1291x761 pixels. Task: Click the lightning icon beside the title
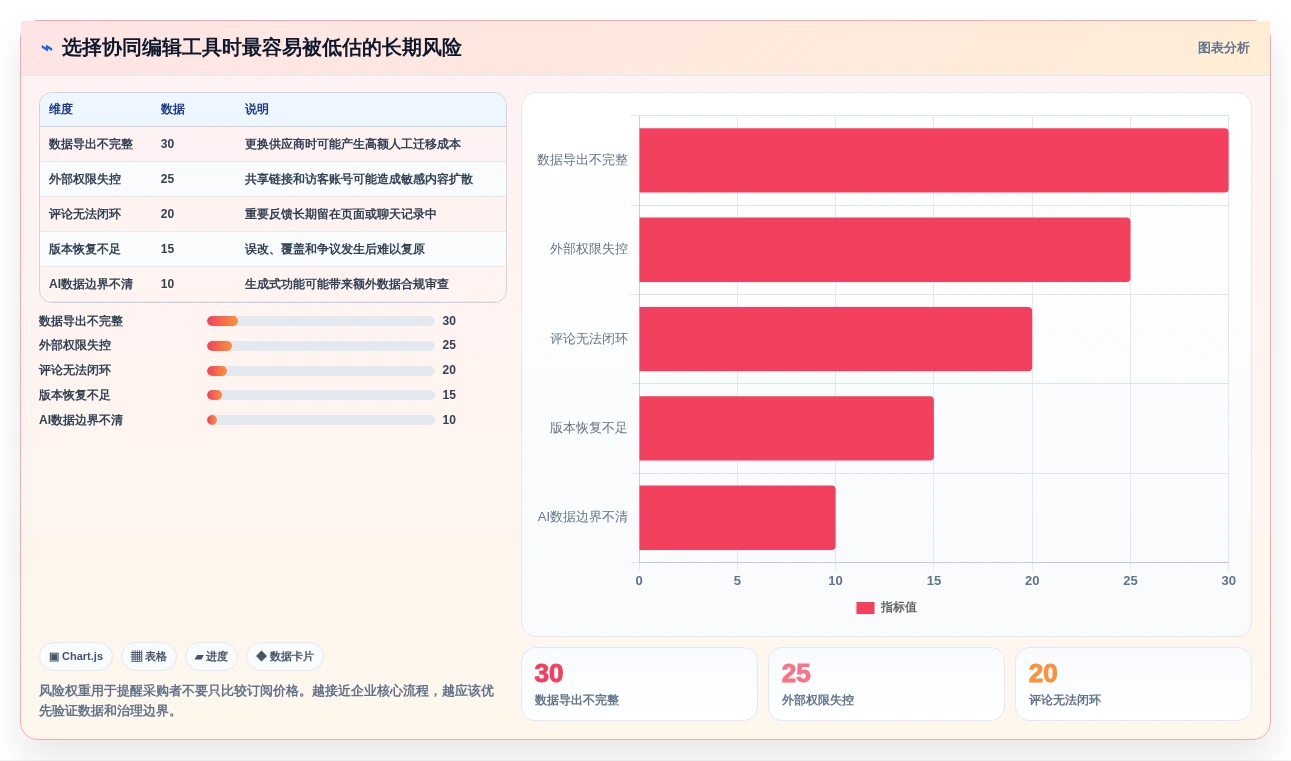(x=46, y=48)
